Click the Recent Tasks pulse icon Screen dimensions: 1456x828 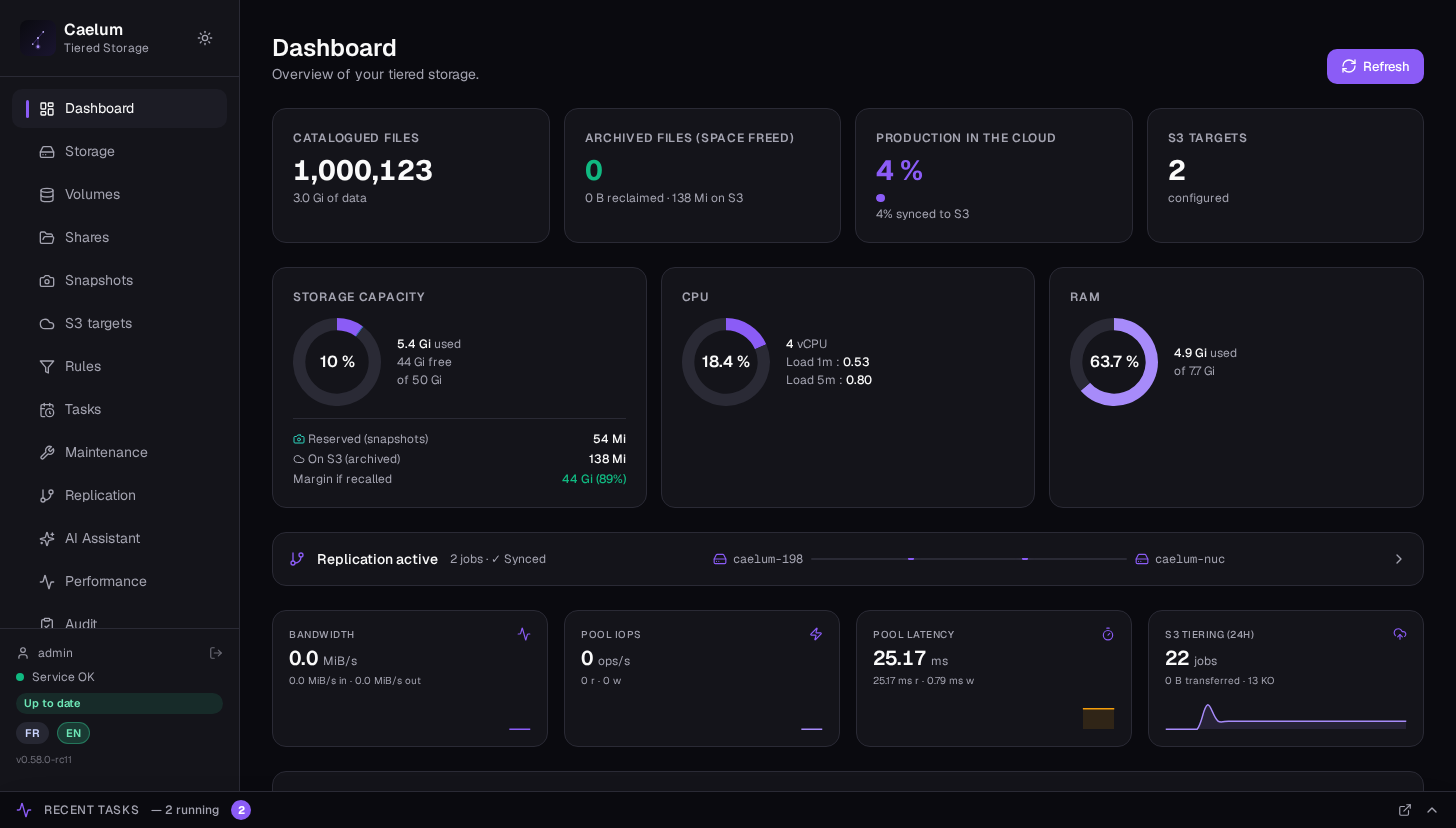coord(24,810)
